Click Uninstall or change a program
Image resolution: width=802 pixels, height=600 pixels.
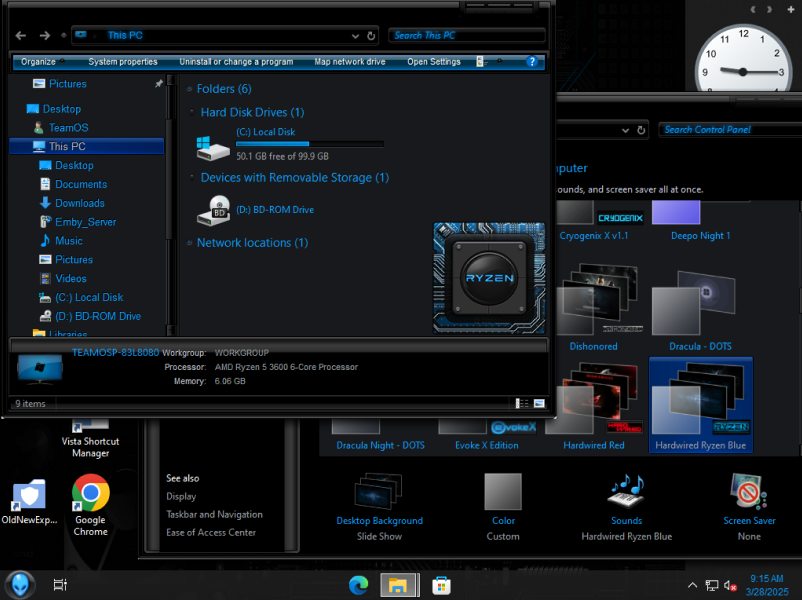point(236,62)
